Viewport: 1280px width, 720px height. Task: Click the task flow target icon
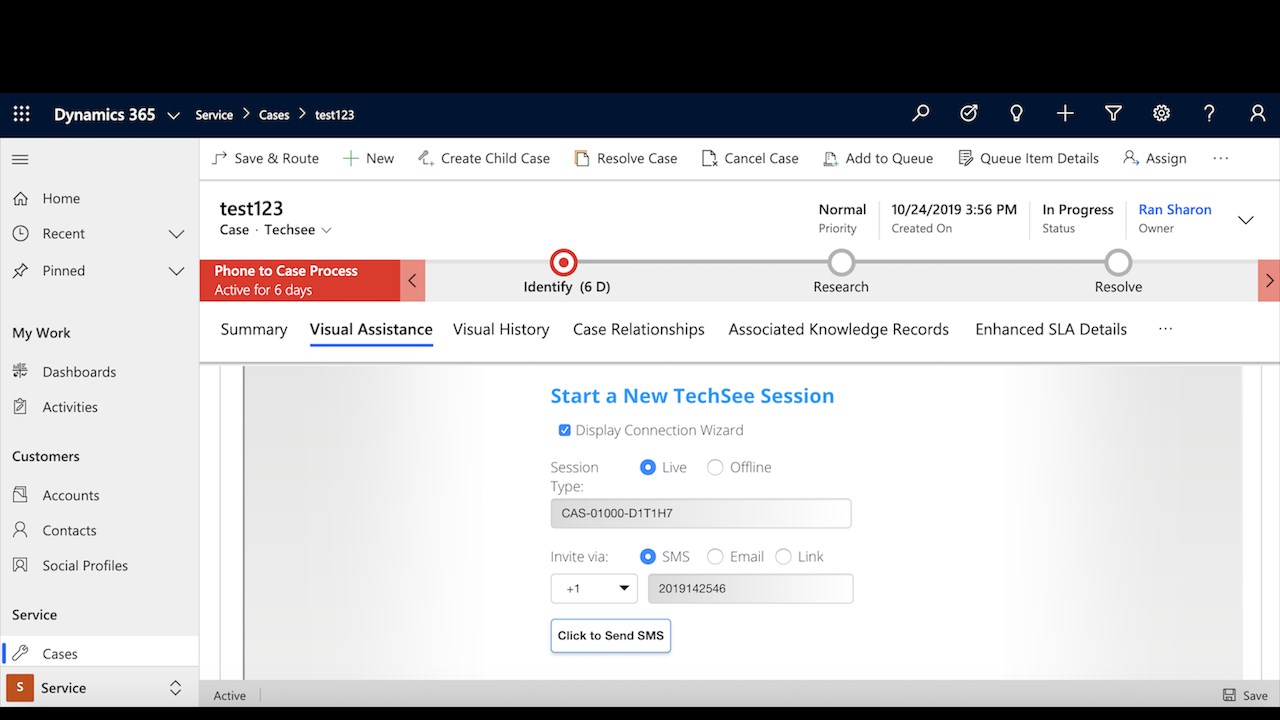click(968, 114)
